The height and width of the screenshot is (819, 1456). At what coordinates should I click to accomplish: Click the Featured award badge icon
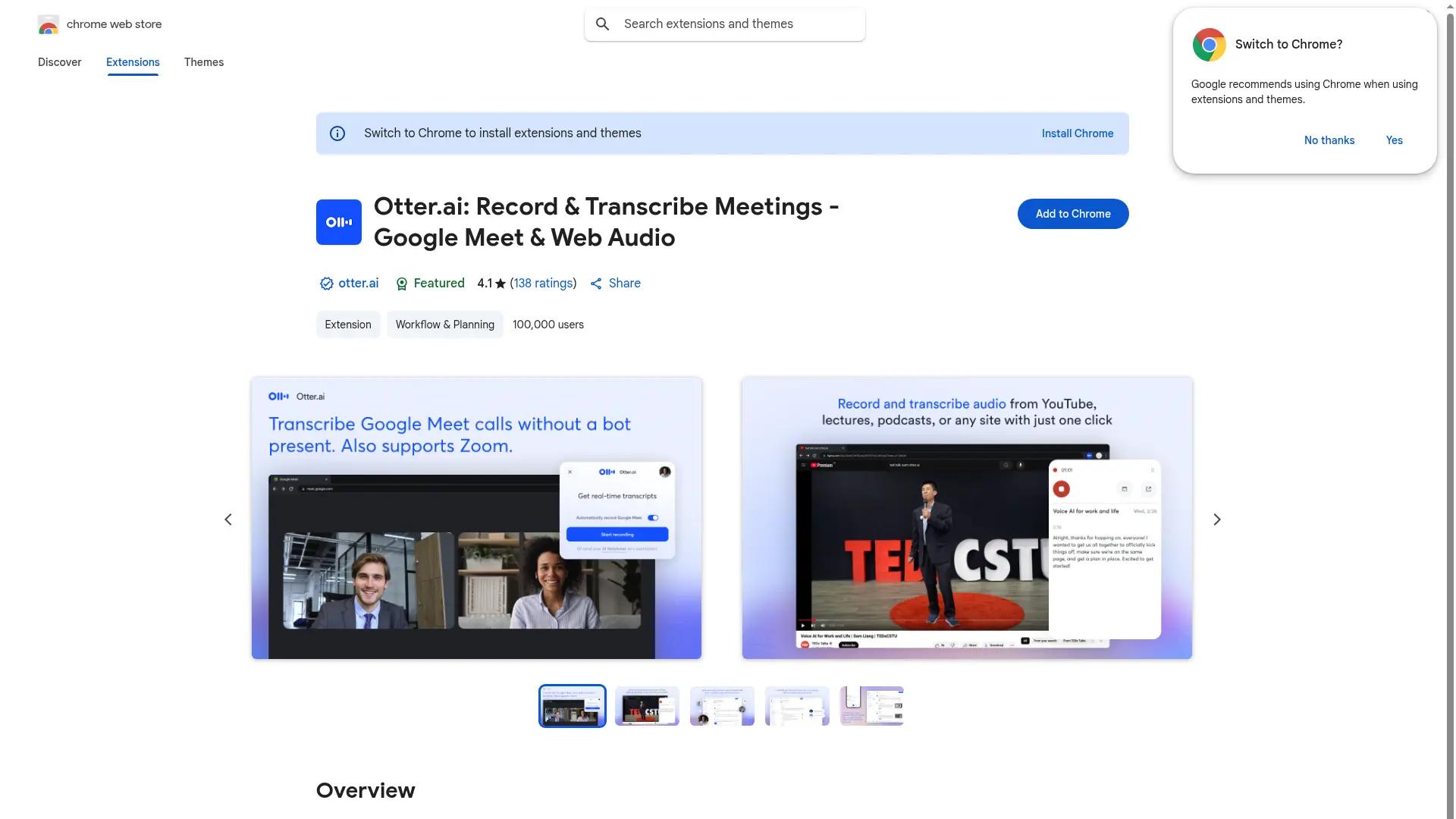click(x=402, y=284)
